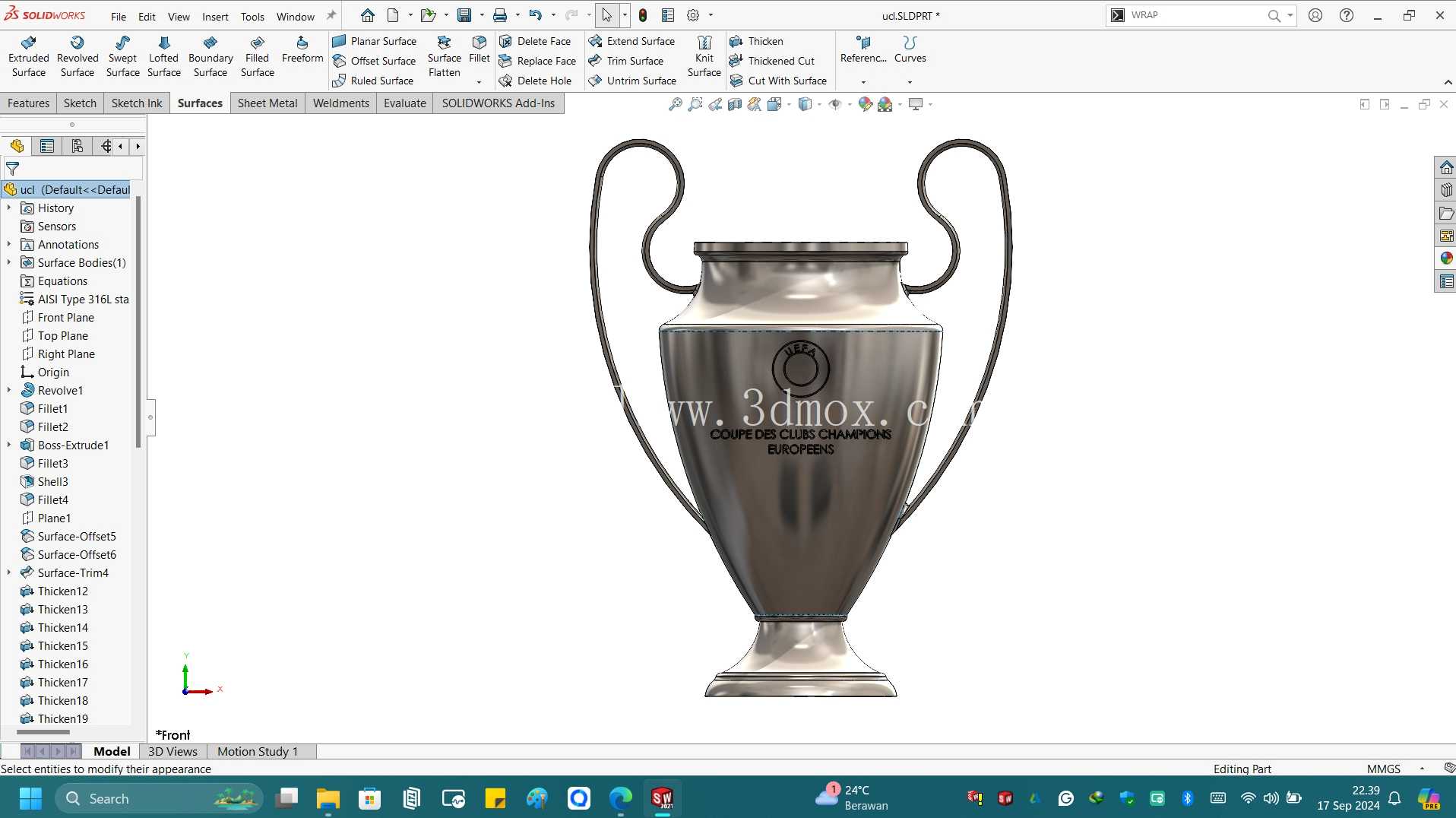
Task: Click the Offset Surface button
Action: click(x=375, y=61)
